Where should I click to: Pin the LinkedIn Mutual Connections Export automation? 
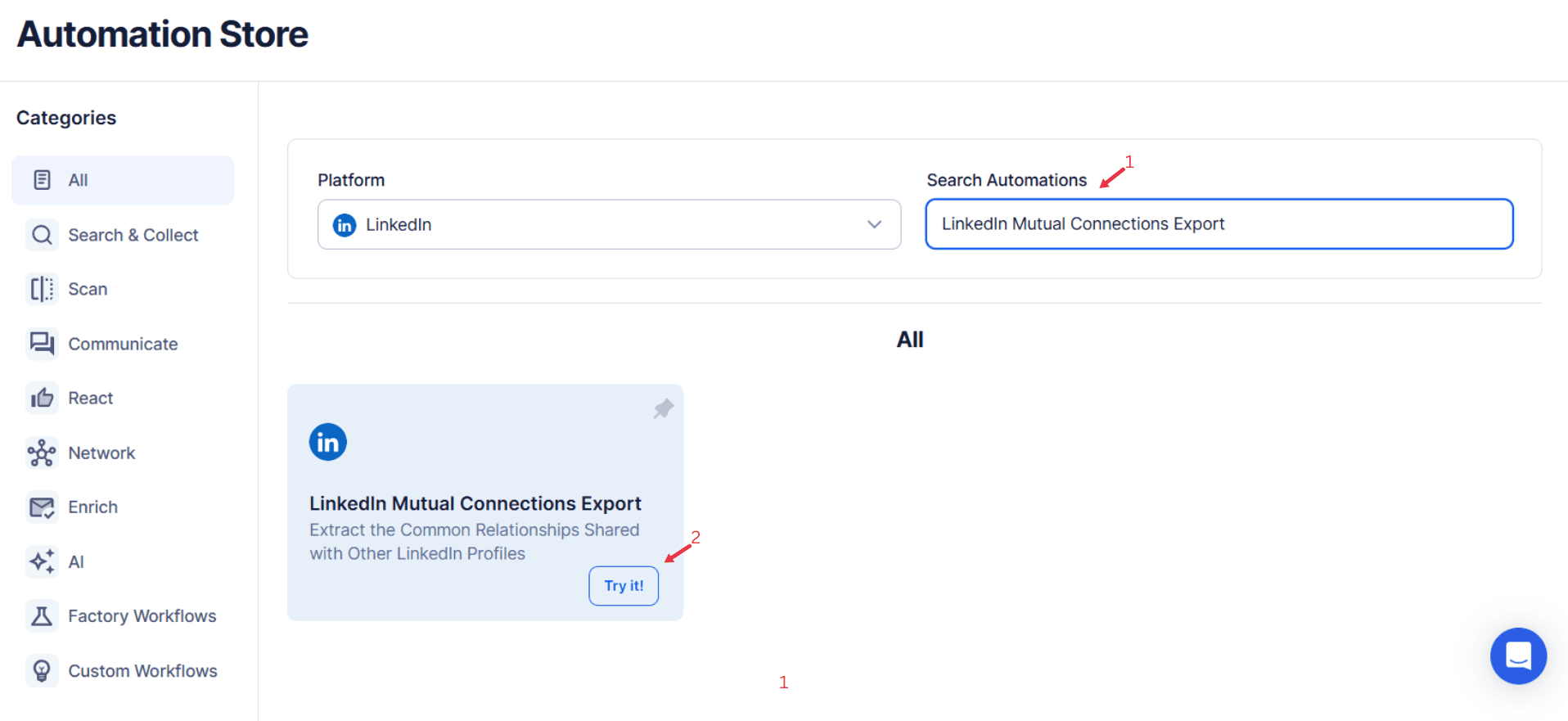pos(663,408)
